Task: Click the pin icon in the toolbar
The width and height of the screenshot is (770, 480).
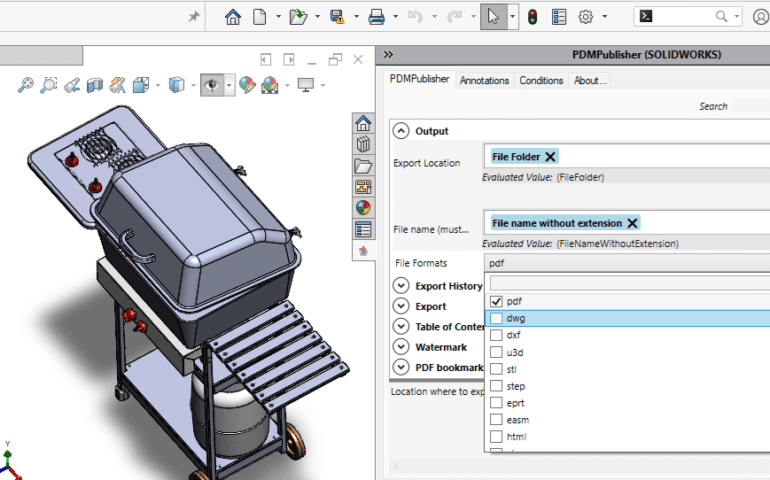Action: tap(194, 17)
